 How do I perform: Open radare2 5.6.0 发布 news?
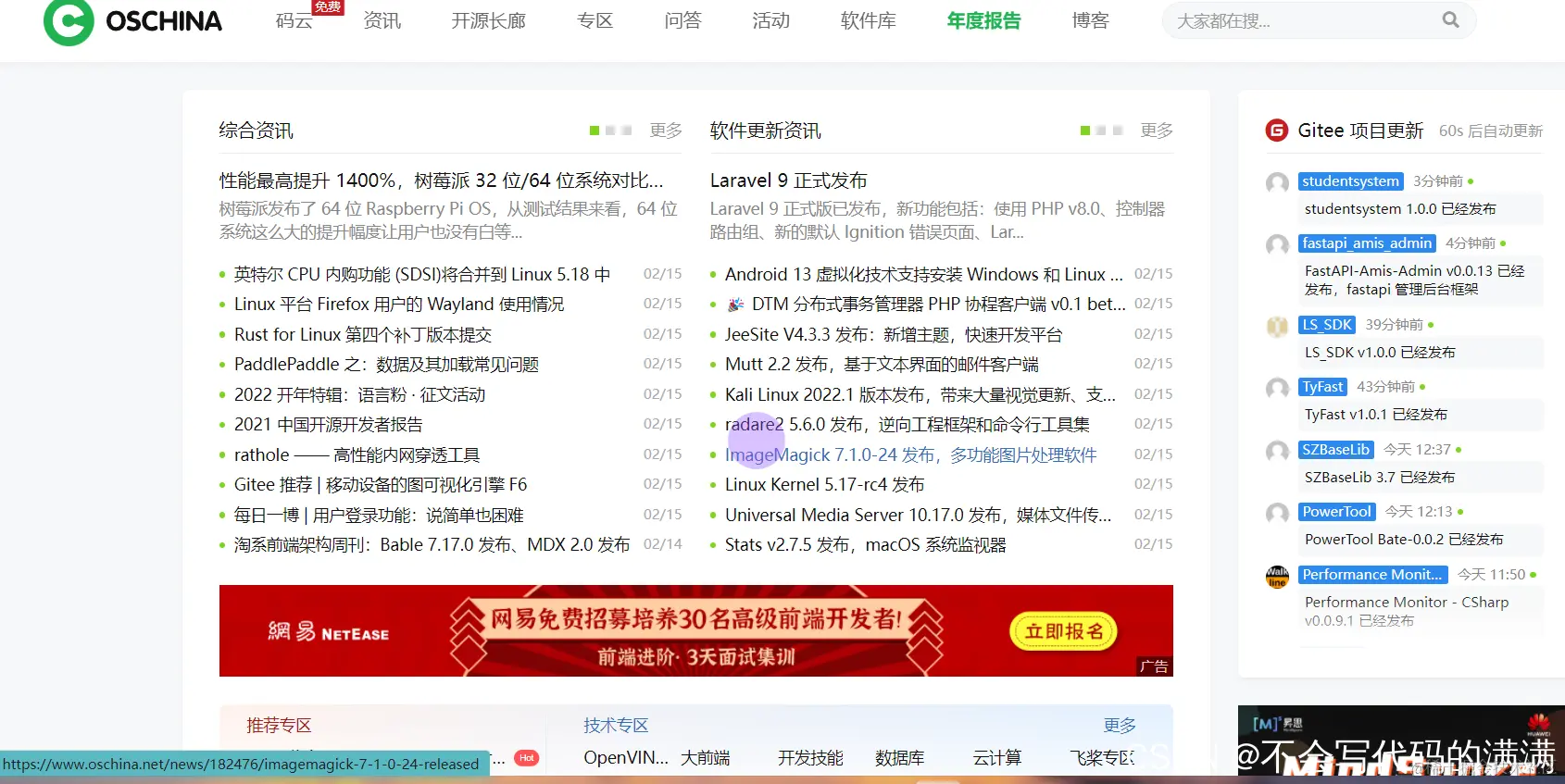908,425
